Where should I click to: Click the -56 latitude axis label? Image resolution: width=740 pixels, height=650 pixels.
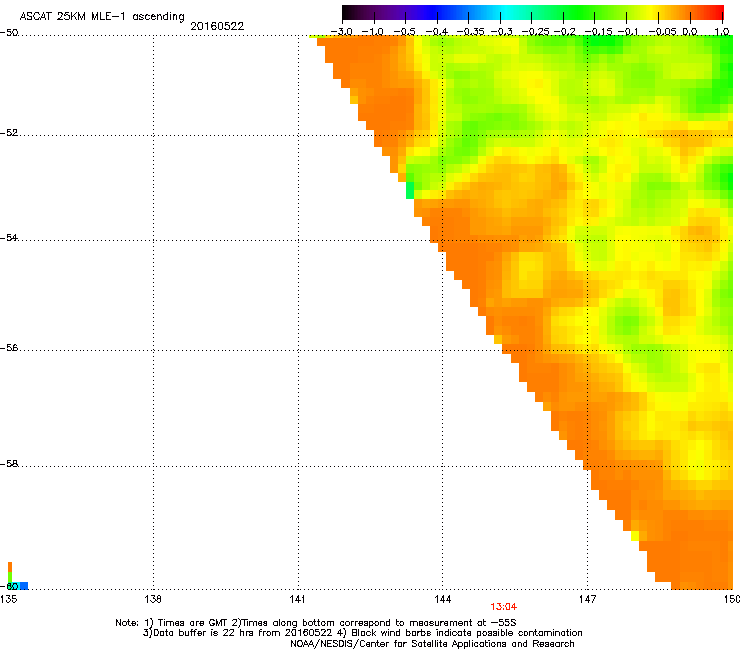coord(9,347)
